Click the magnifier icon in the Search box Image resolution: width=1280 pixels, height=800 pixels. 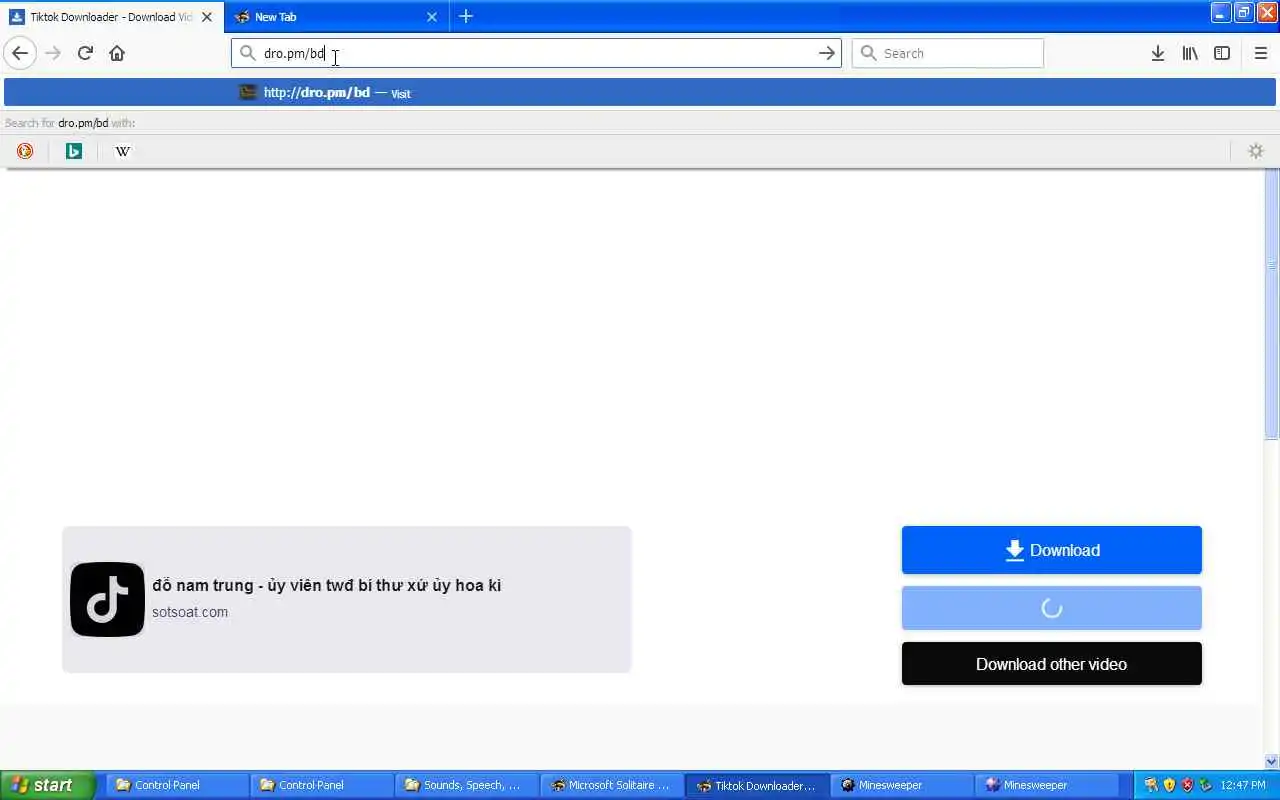(868, 53)
